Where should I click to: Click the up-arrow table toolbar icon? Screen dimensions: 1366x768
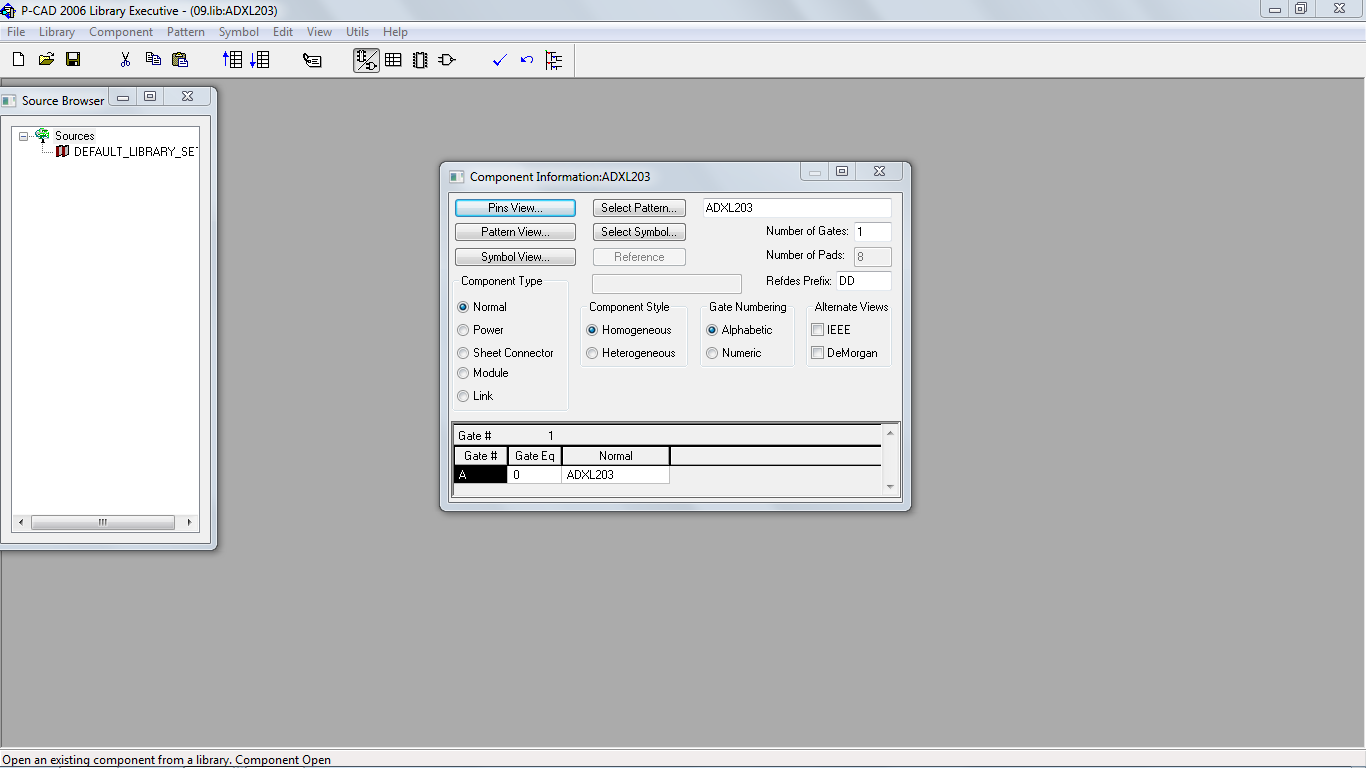pyautogui.click(x=232, y=60)
